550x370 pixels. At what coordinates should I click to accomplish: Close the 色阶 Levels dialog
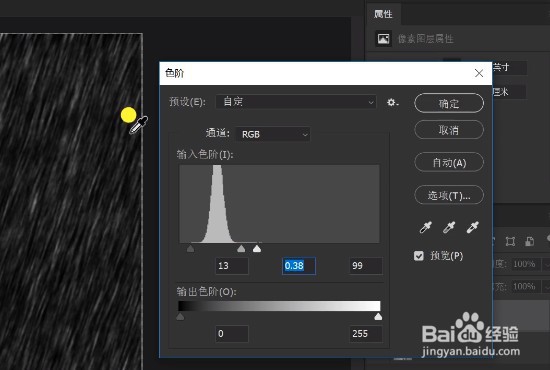[x=479, y=73]
